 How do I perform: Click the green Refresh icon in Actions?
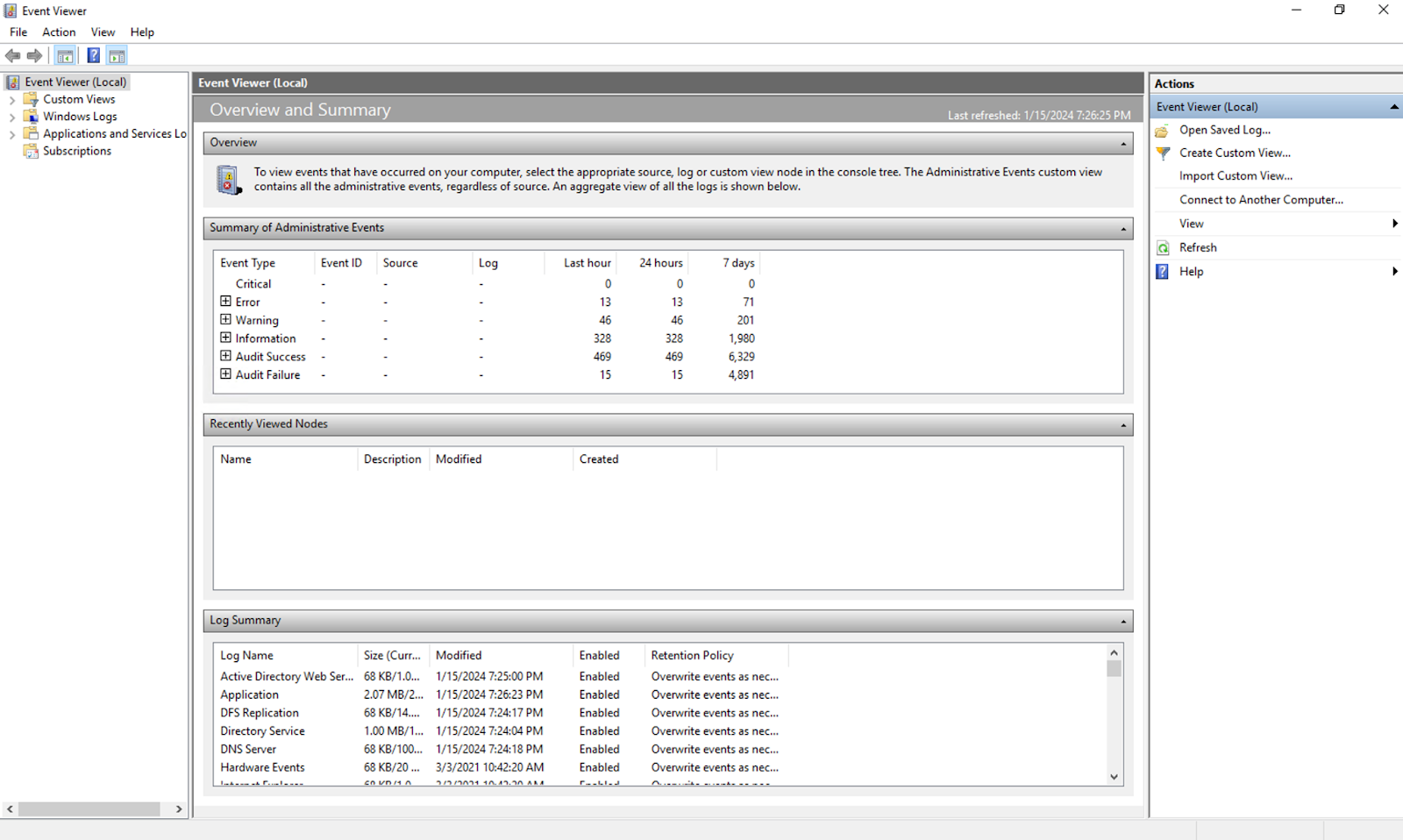coord(1163,248)
